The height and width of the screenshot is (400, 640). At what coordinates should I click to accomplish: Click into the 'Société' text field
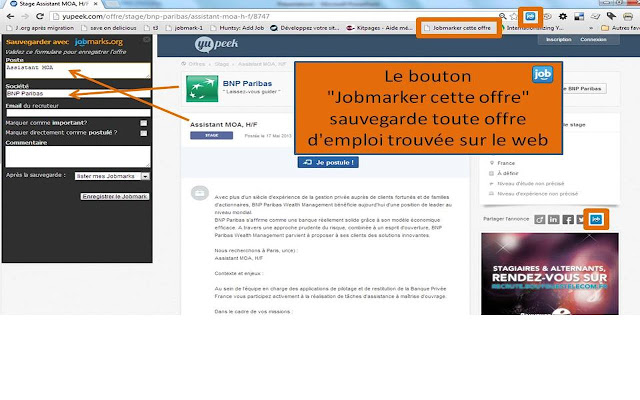[x=78, y=93]
